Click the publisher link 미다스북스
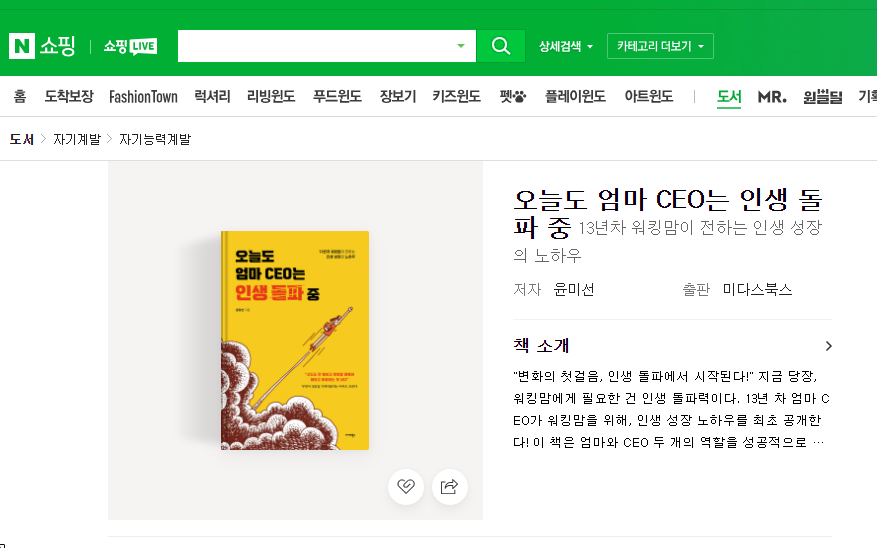Viewport: 877px width, 548px height. pos(757,290)
